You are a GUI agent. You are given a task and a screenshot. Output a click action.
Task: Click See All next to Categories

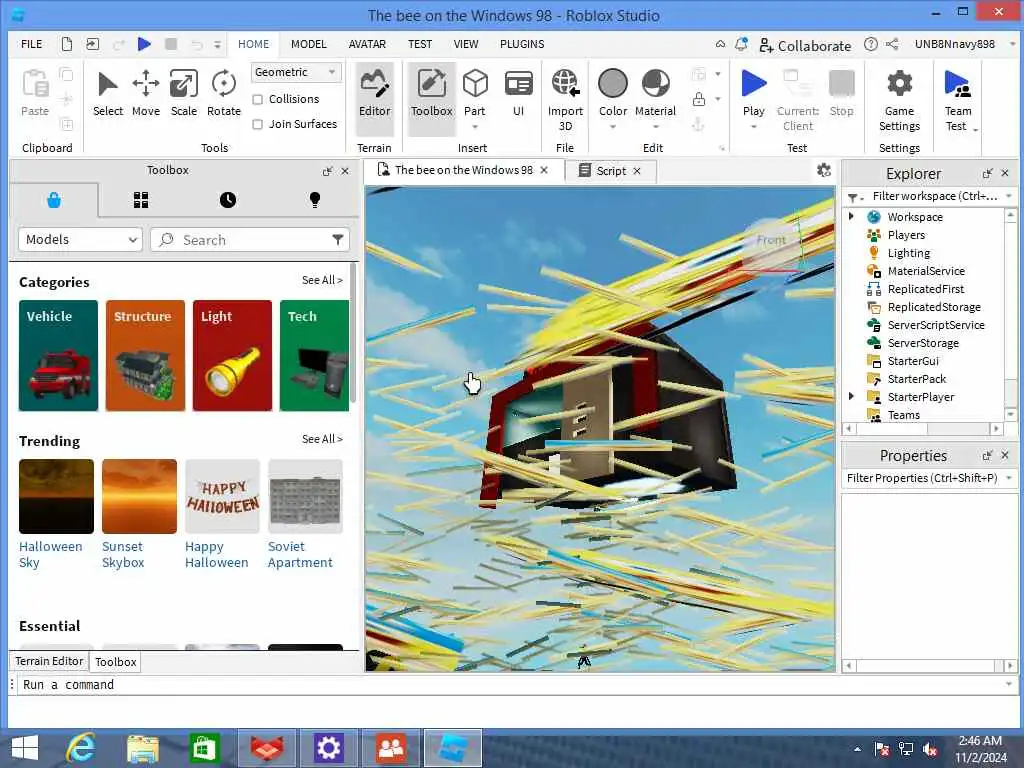(322, 280)
